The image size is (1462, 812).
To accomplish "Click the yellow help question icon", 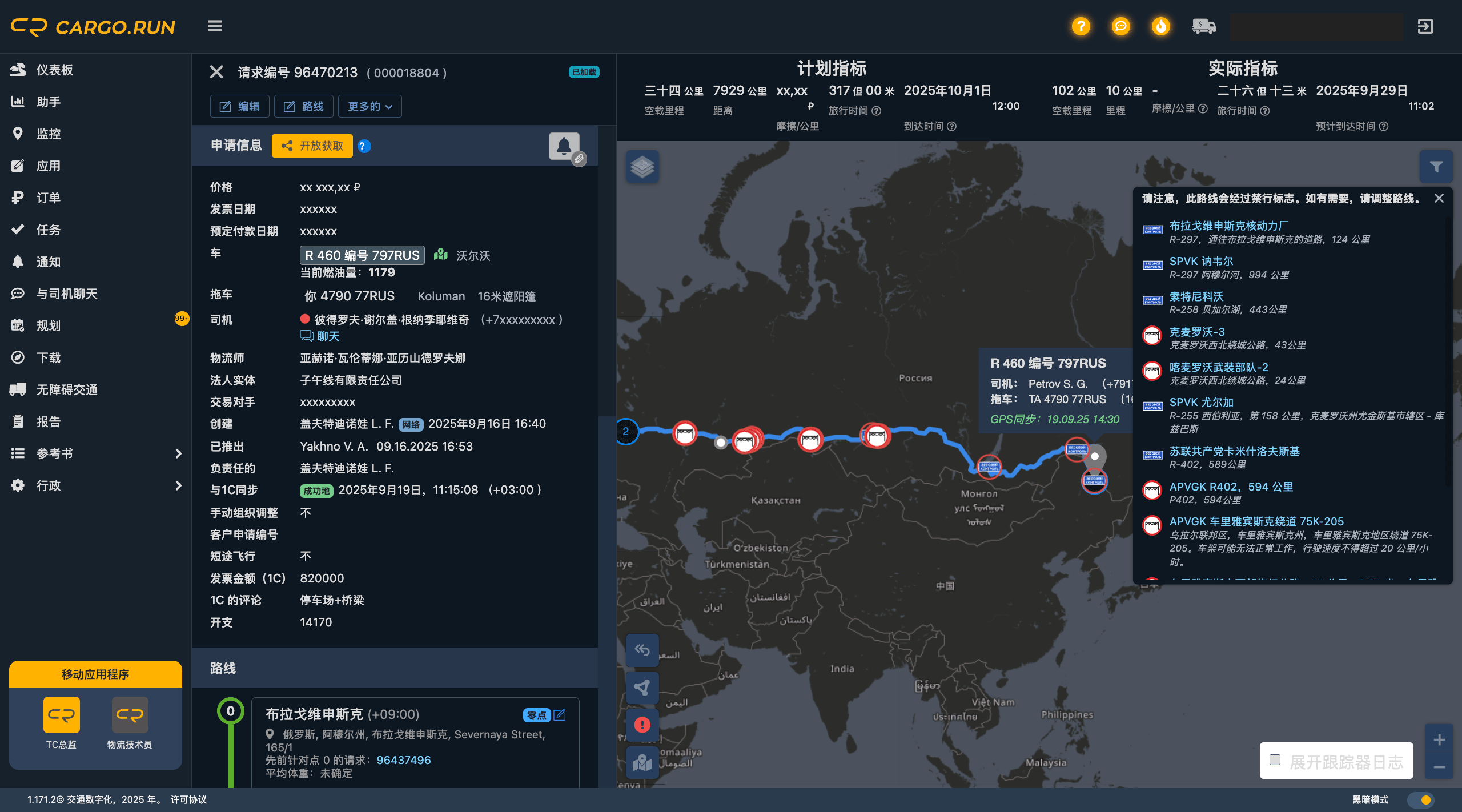I will coord(1081,26).
